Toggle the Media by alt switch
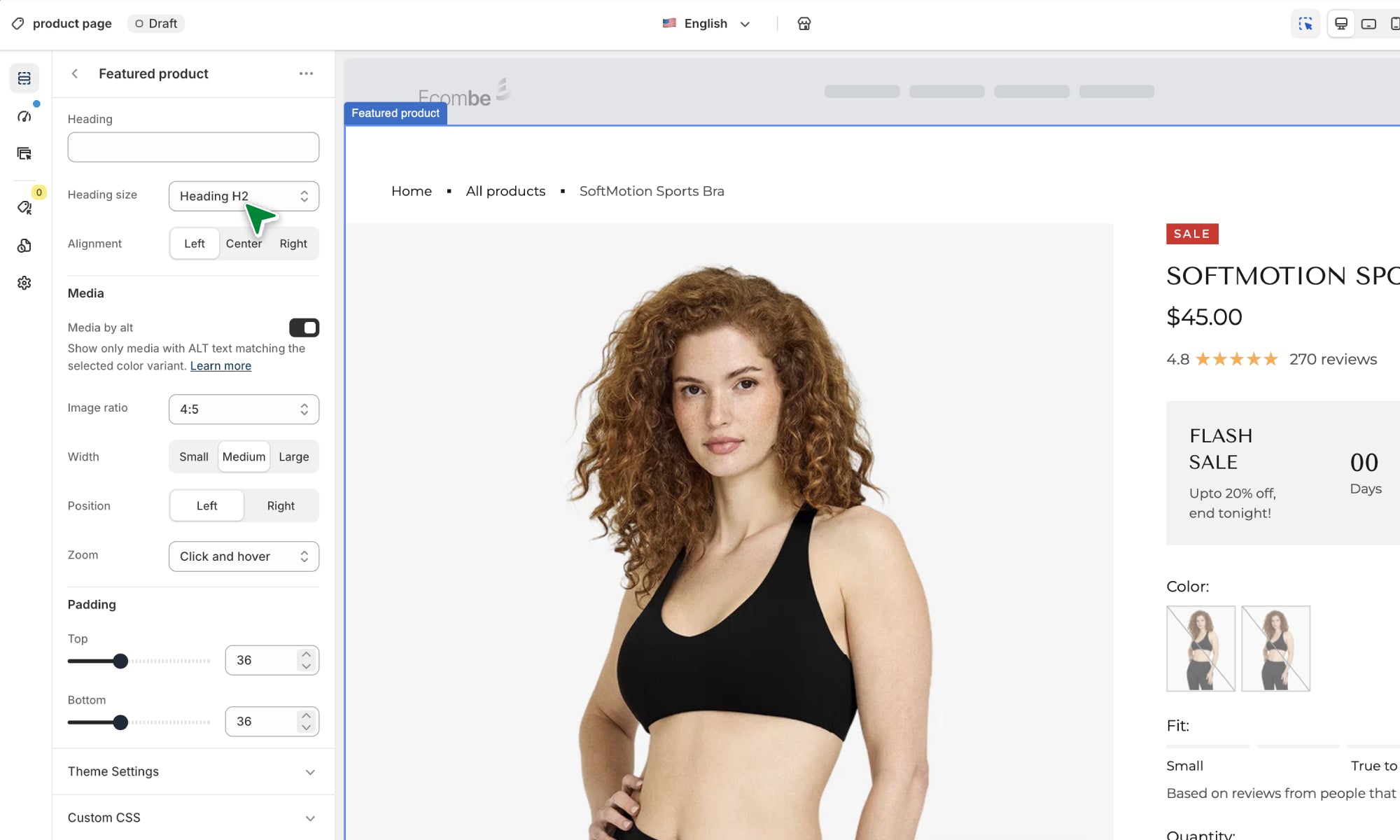The width and height of the screenshot is (1400, 840). [x=304, y=328]
